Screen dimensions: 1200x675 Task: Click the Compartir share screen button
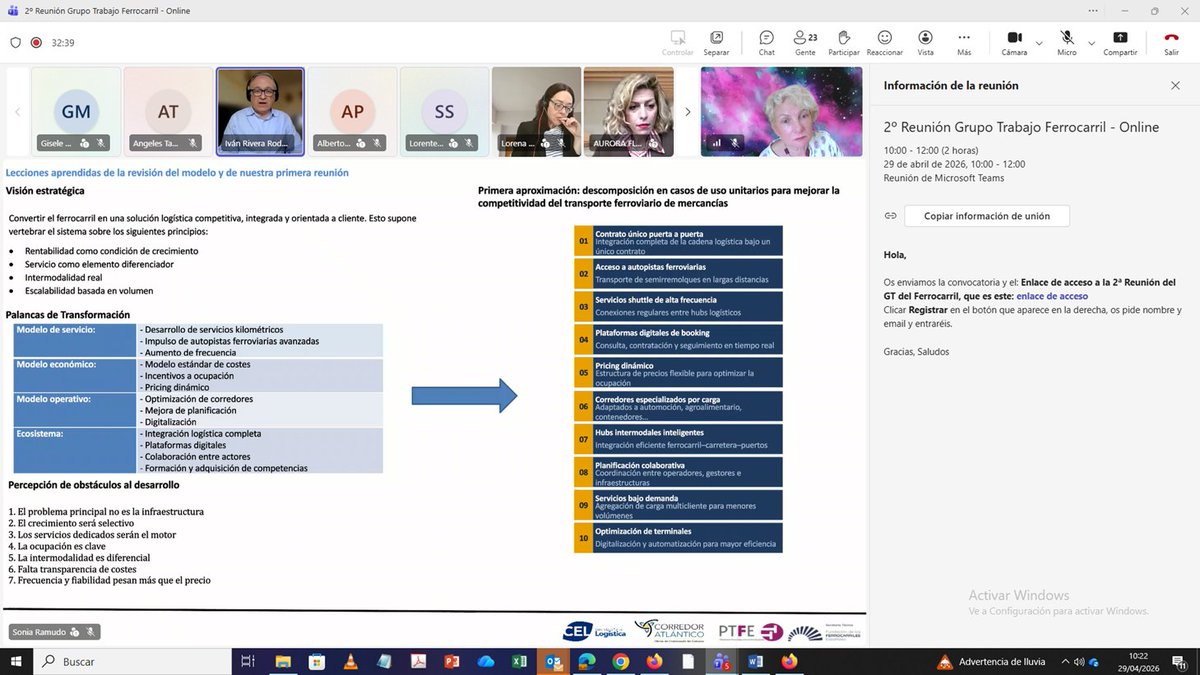[1120, 42]
